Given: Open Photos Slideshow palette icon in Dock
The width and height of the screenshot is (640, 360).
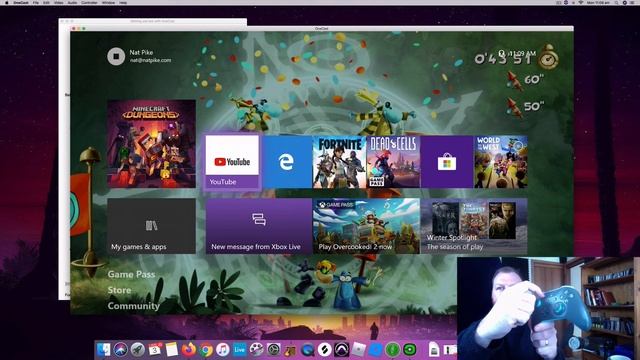Looking at the screenshot, I should pyautogui.click(x=256, y=350).
